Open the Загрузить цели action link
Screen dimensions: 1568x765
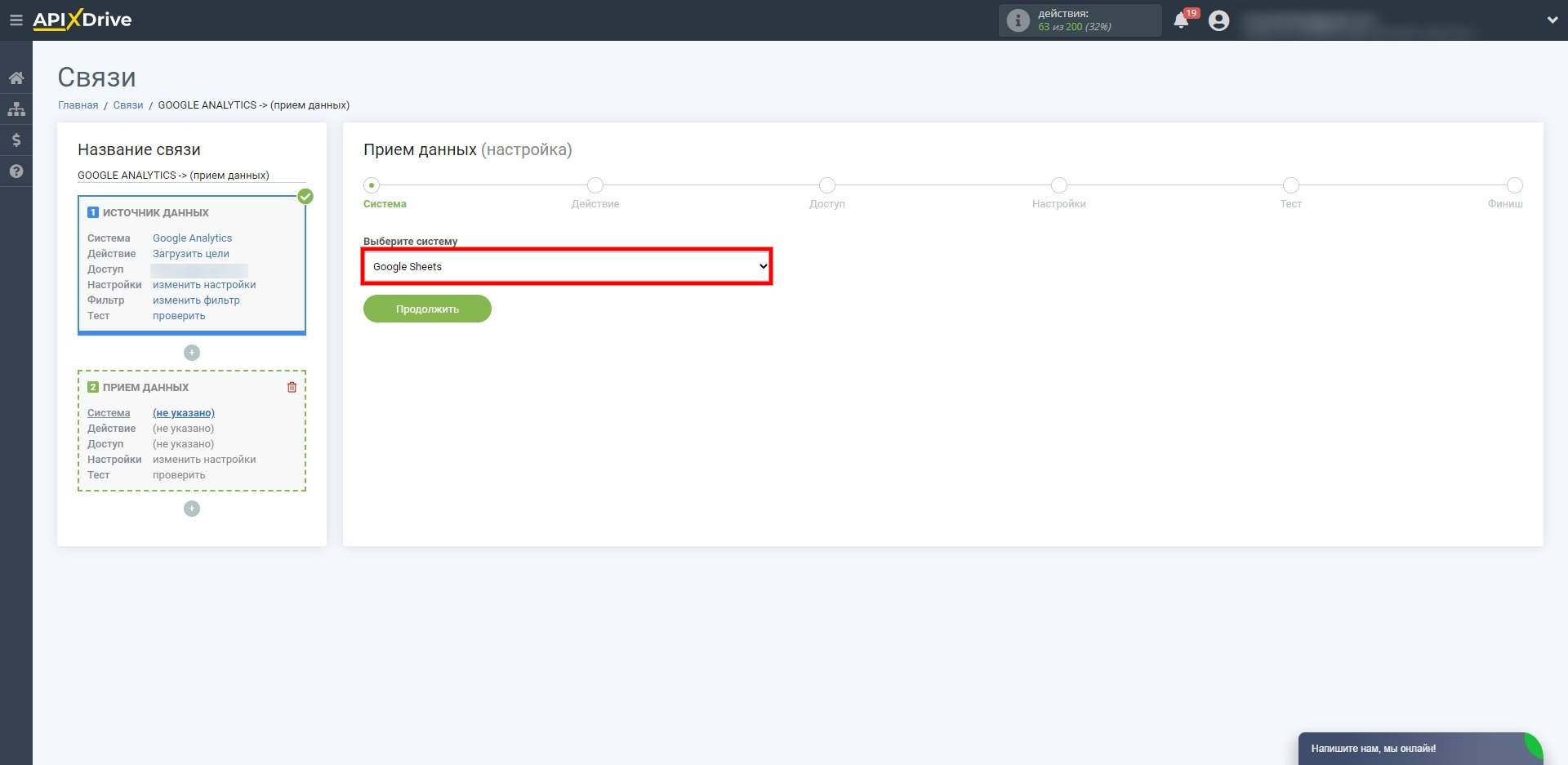(191, 254)
